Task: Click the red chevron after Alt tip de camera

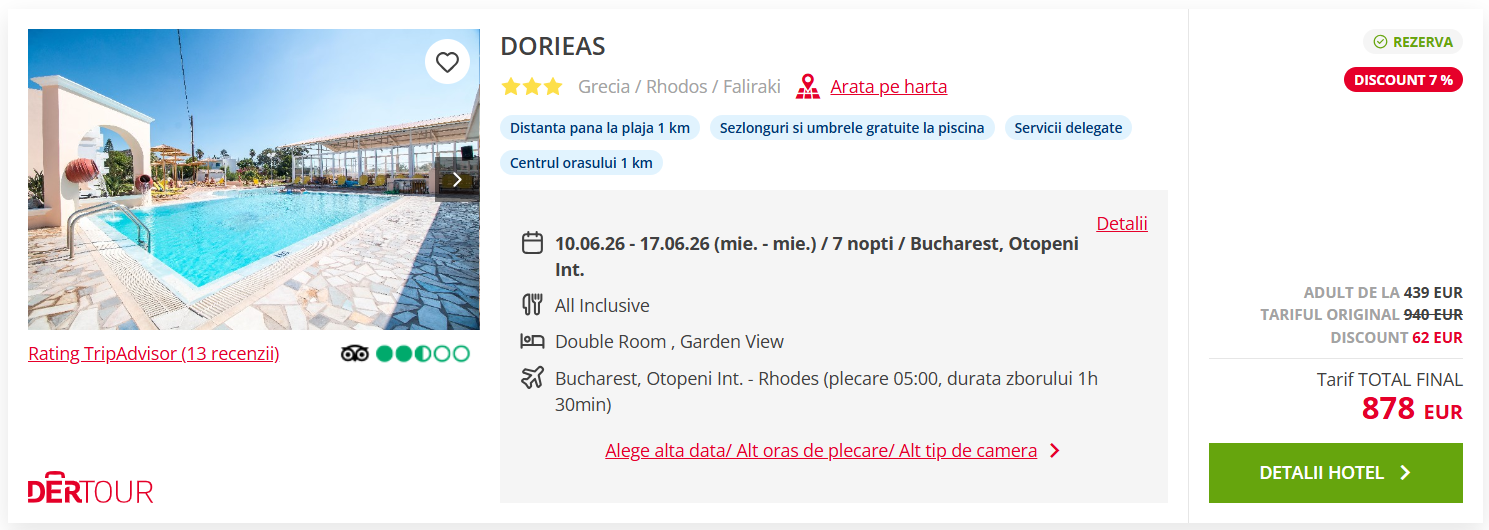Action: pos(1054,450)
